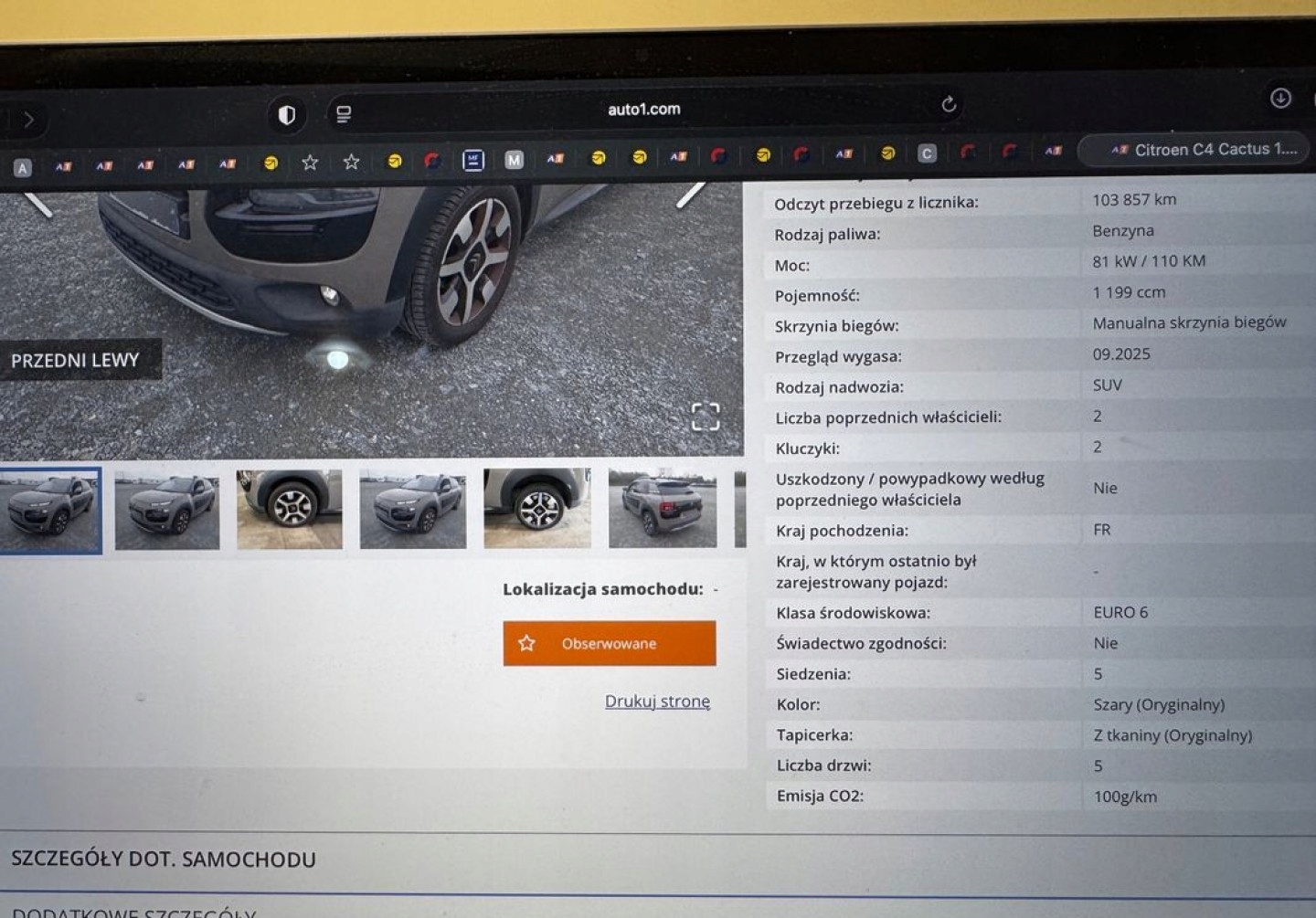1316x918 pixels.
Task: Click the 'Skrzynia biegów:' label
Action: pyautogui.click(x=836, y=326)
